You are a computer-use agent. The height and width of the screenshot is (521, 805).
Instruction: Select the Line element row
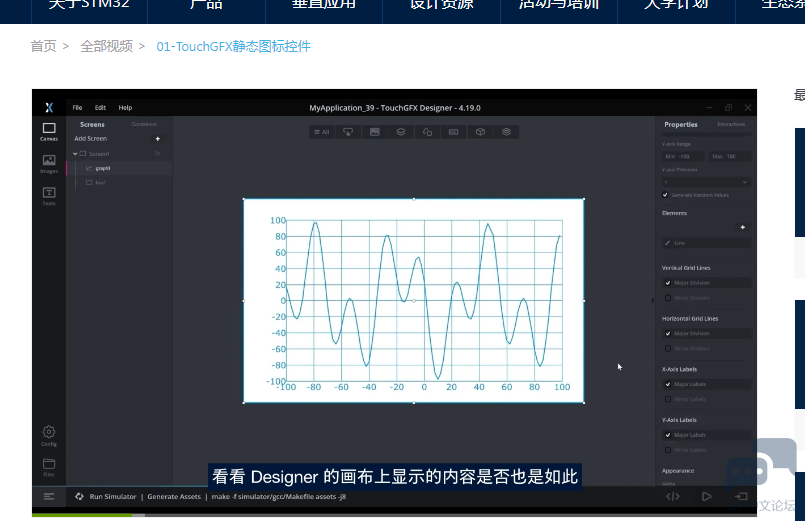pos(706,243)
